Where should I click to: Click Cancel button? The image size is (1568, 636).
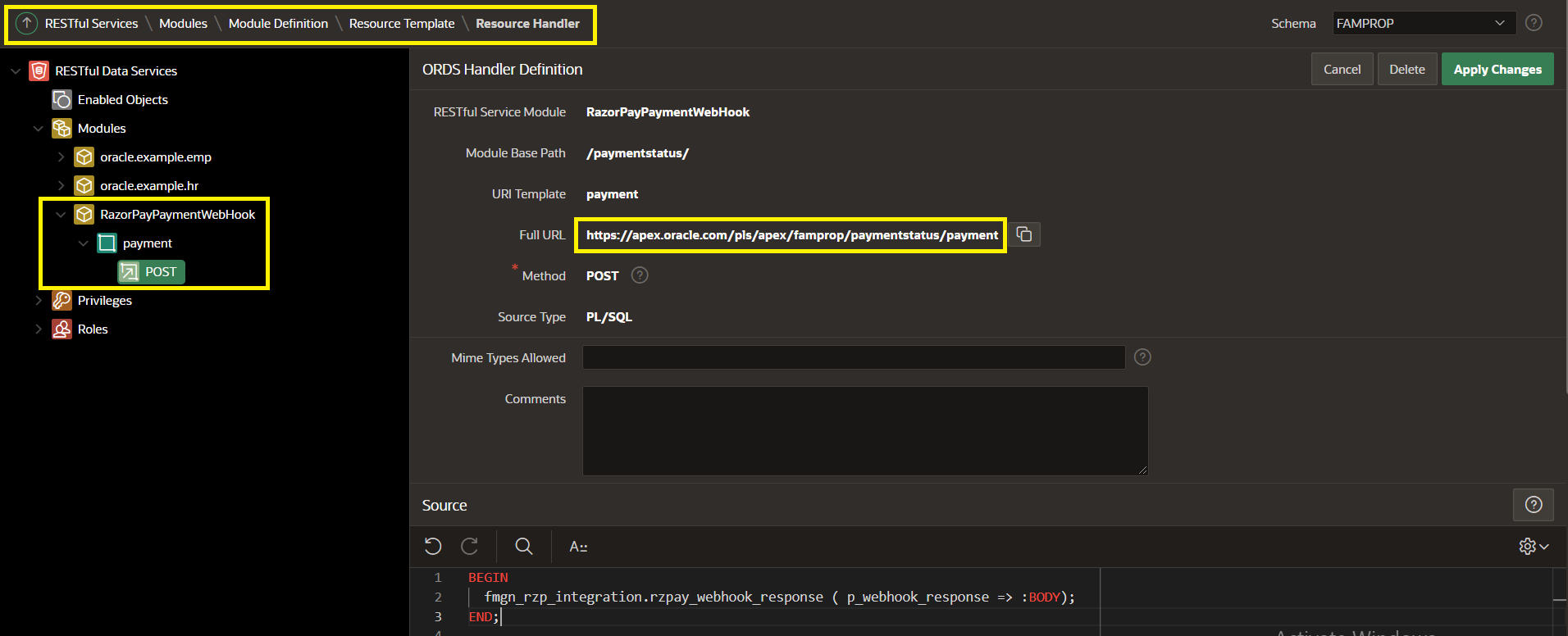[1342, 70]
